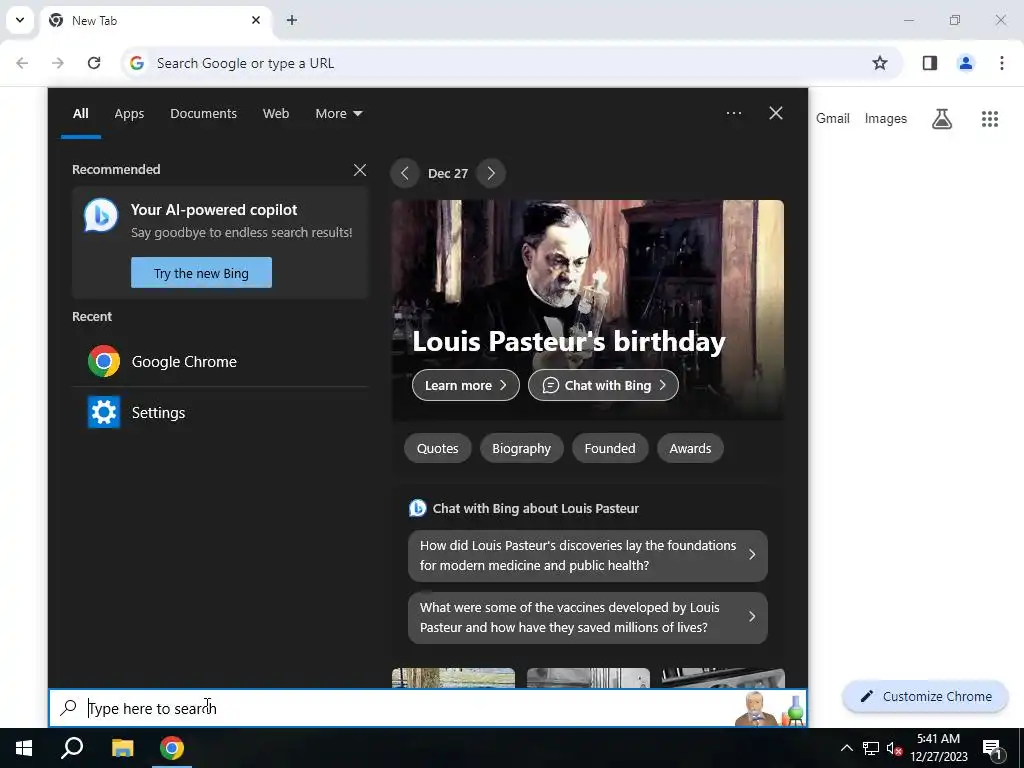The image size is (1024, 768).
Task: Click the taskbar search icon
Action: pos(72,748)
